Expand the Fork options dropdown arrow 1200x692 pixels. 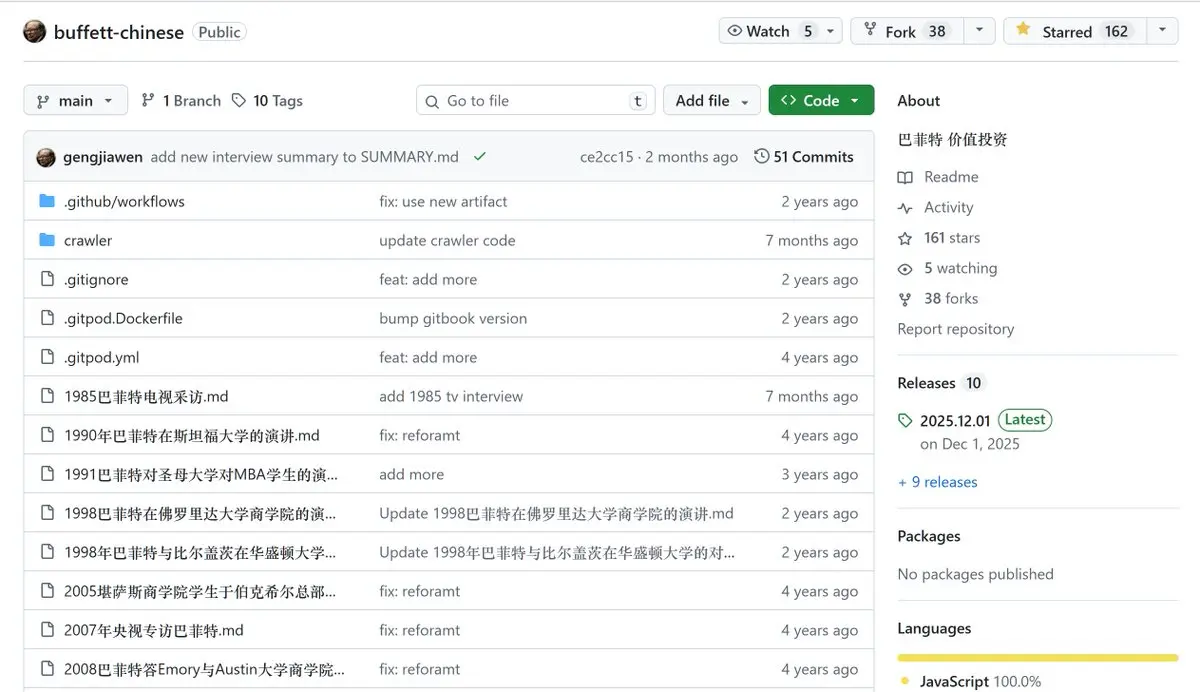pyautogui.click(x=979, y=31)
